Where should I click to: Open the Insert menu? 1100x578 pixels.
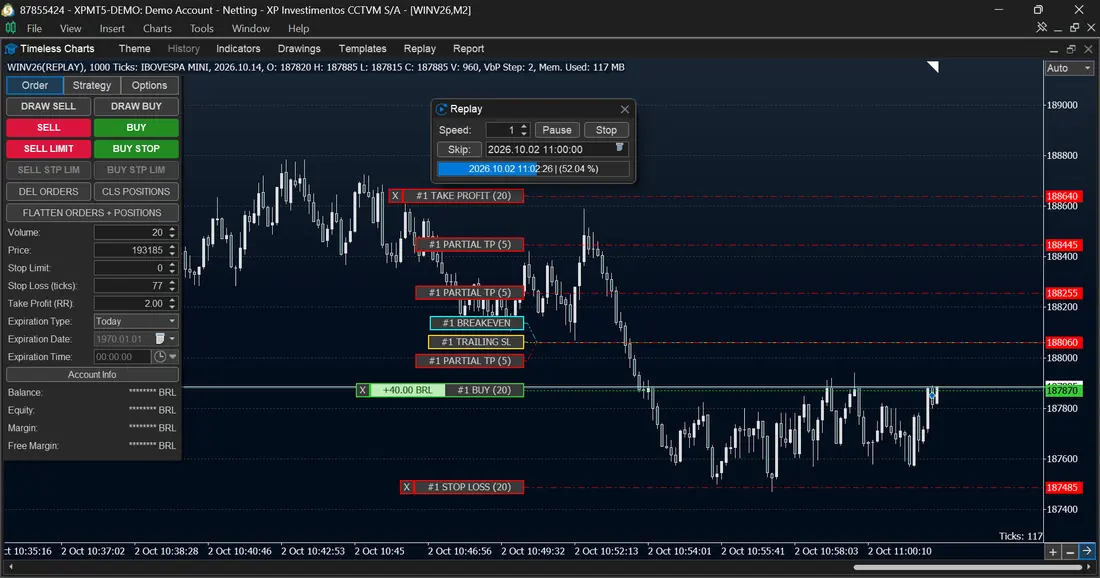click(112, 29)
